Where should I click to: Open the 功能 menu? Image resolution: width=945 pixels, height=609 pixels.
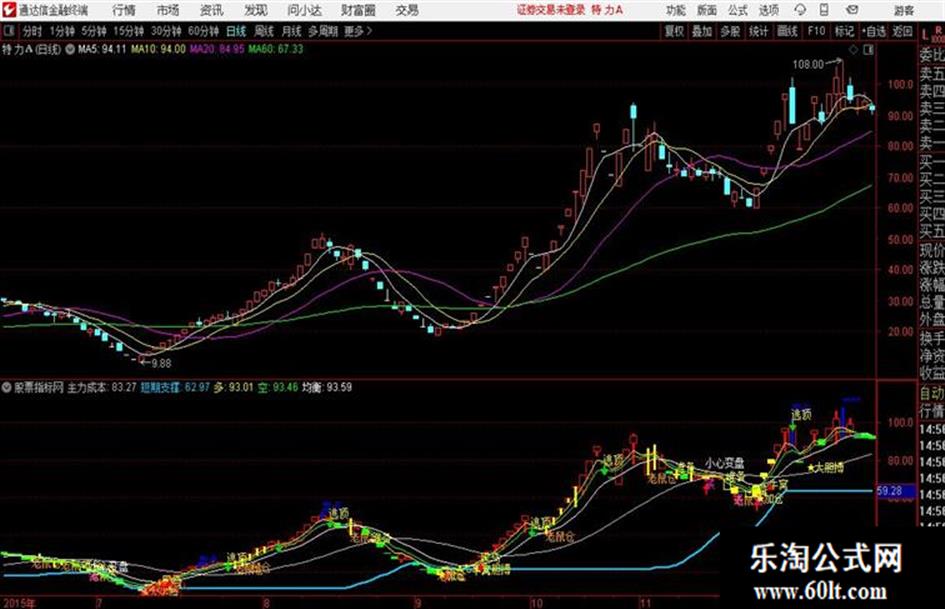[x=676, y=10]
